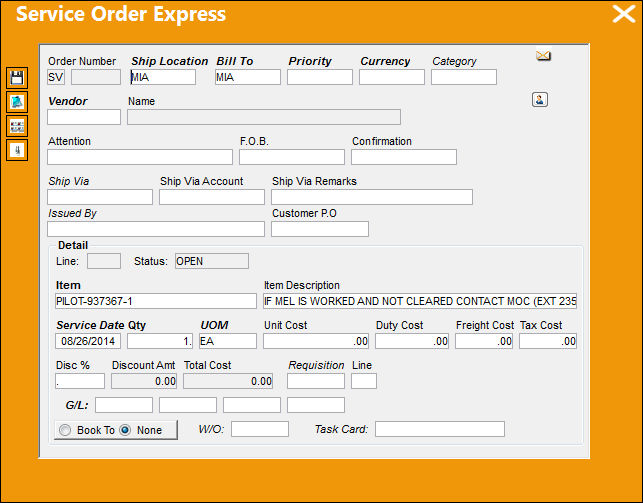This screenshot has width=643, height=503.
Task: Click the Service Date field 08/26/2014
Action: pyautogui.click(x=88, y=341)
